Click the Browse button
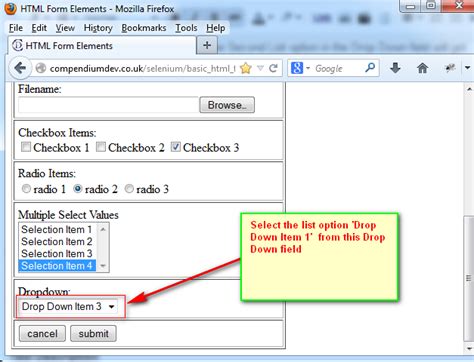 [x=227, y=105]
